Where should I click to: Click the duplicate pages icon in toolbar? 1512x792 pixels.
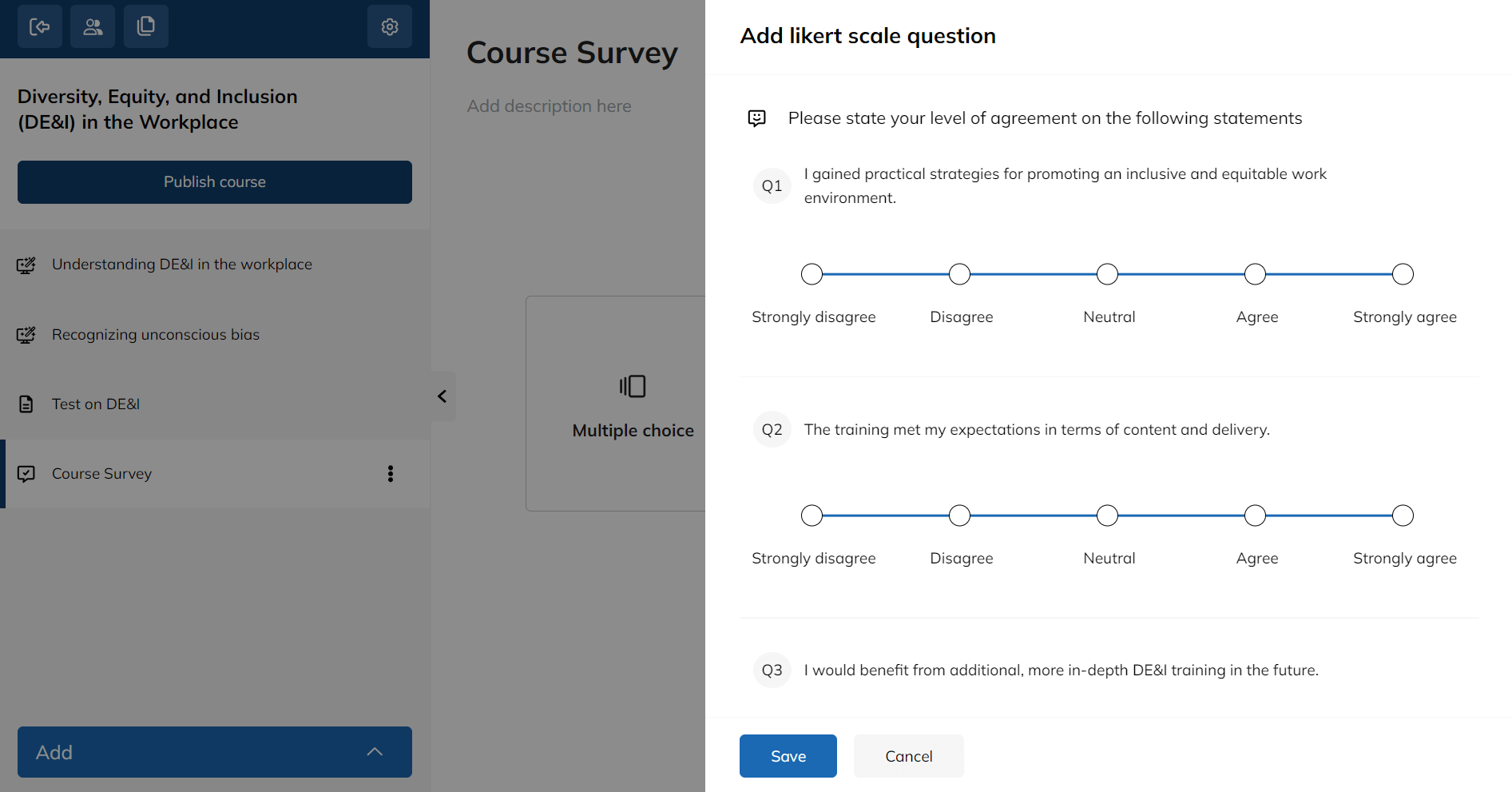pyautogui.click(x=146, y=26)
